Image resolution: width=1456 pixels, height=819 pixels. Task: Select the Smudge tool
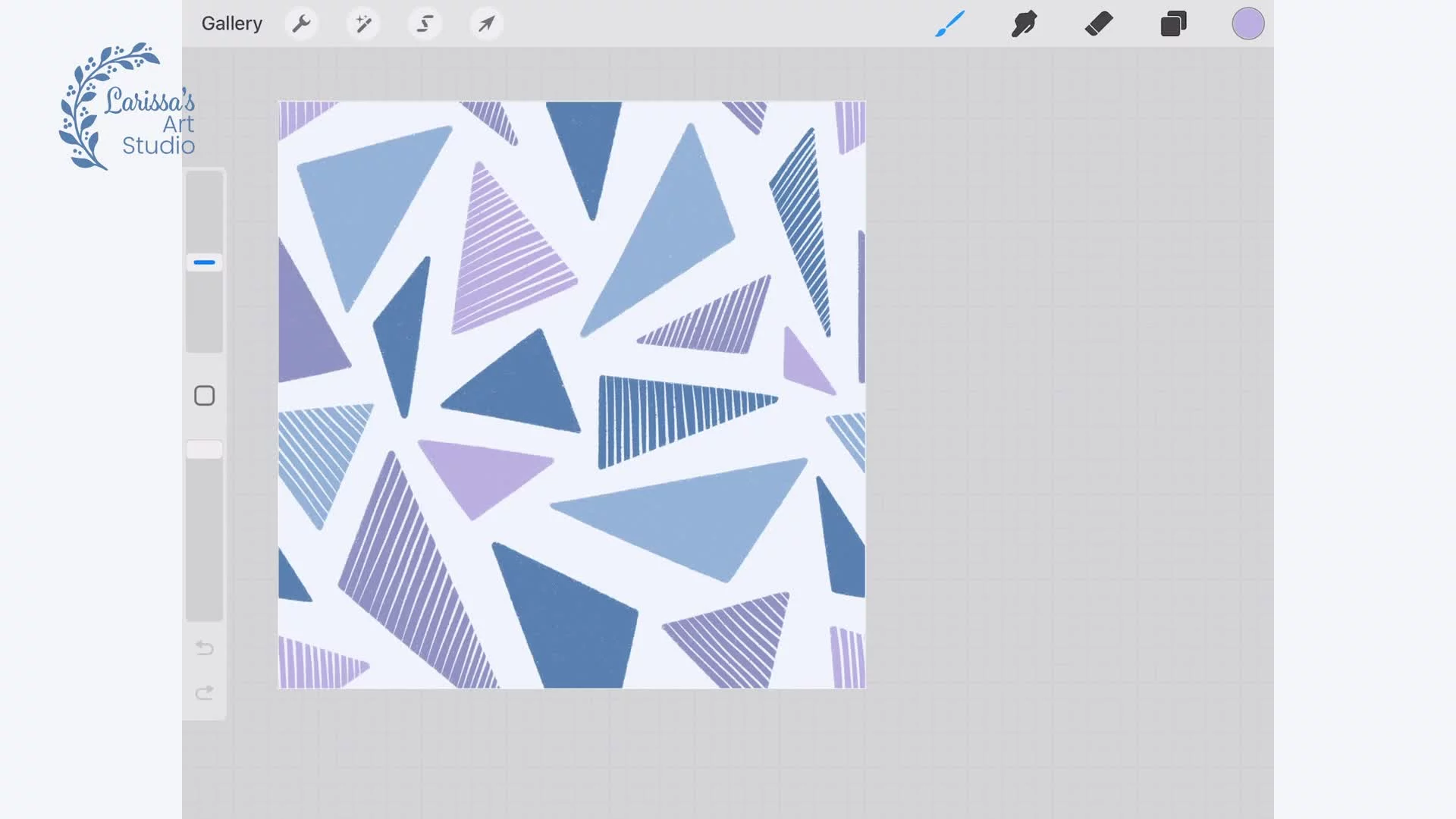click(1024, 24)
